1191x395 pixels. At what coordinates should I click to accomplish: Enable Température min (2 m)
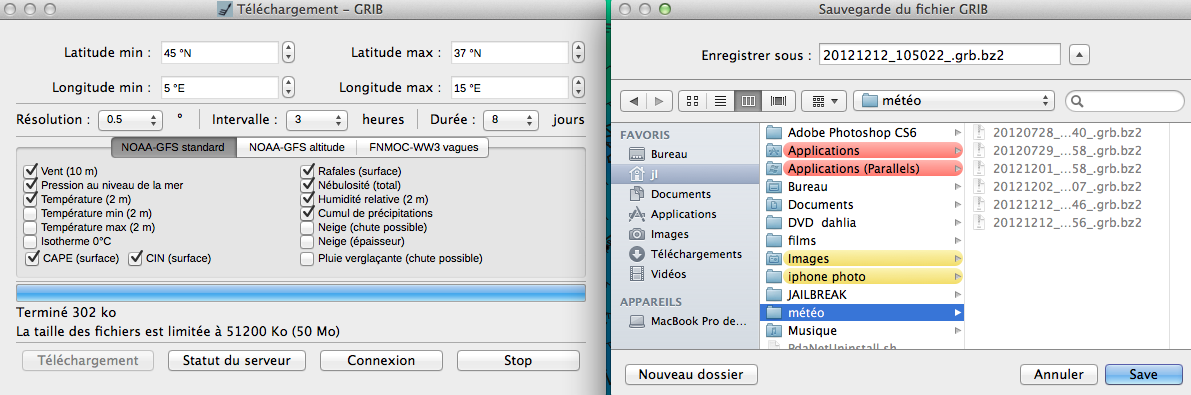(30, 213)
